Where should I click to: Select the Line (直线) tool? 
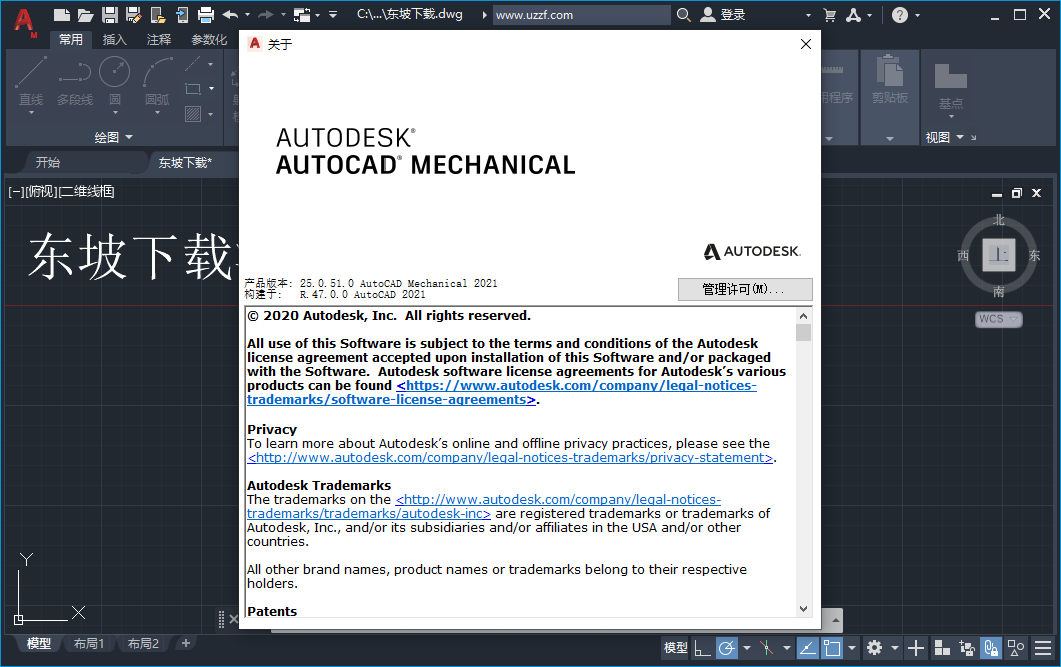coord(31,80)
